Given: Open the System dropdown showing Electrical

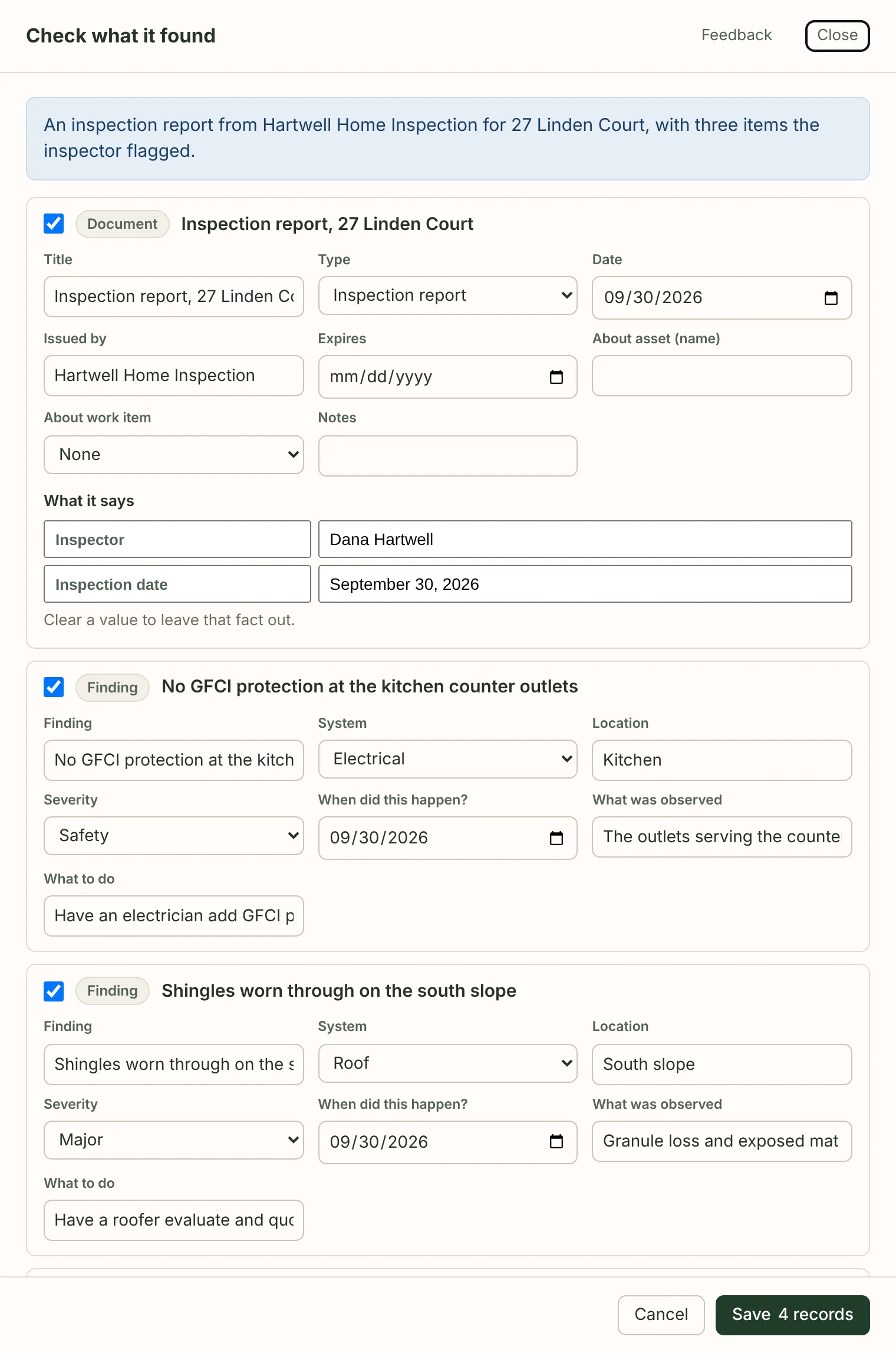Looking at the screenshot, I should (447, 759).
